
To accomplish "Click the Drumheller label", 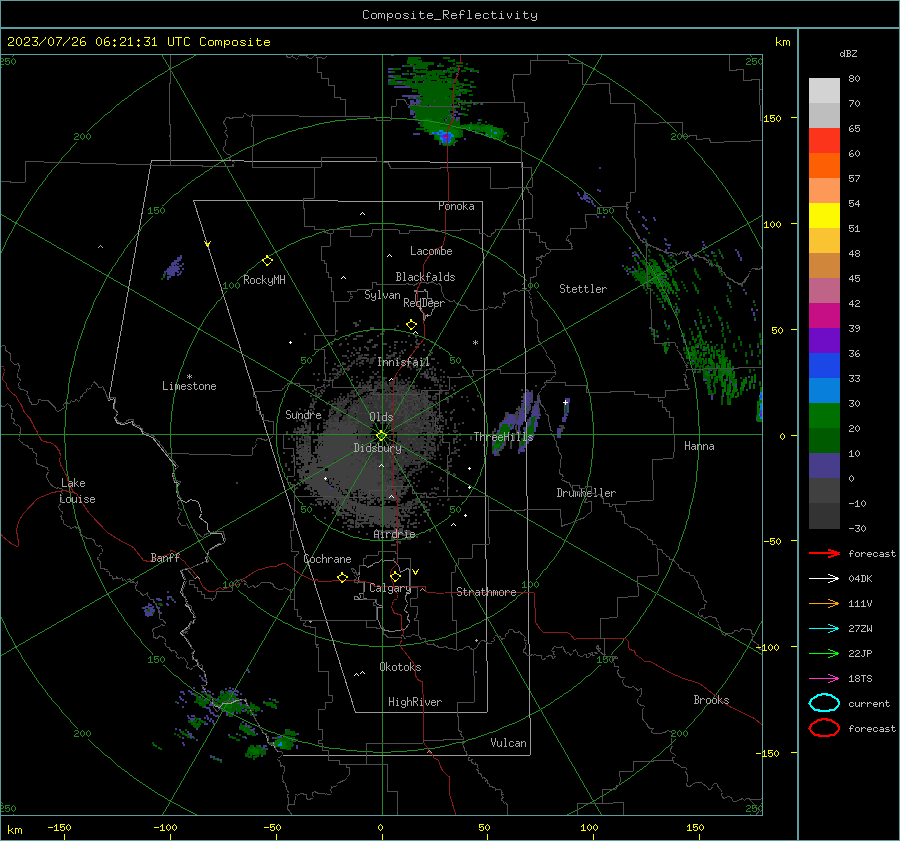I will (586, 493).
